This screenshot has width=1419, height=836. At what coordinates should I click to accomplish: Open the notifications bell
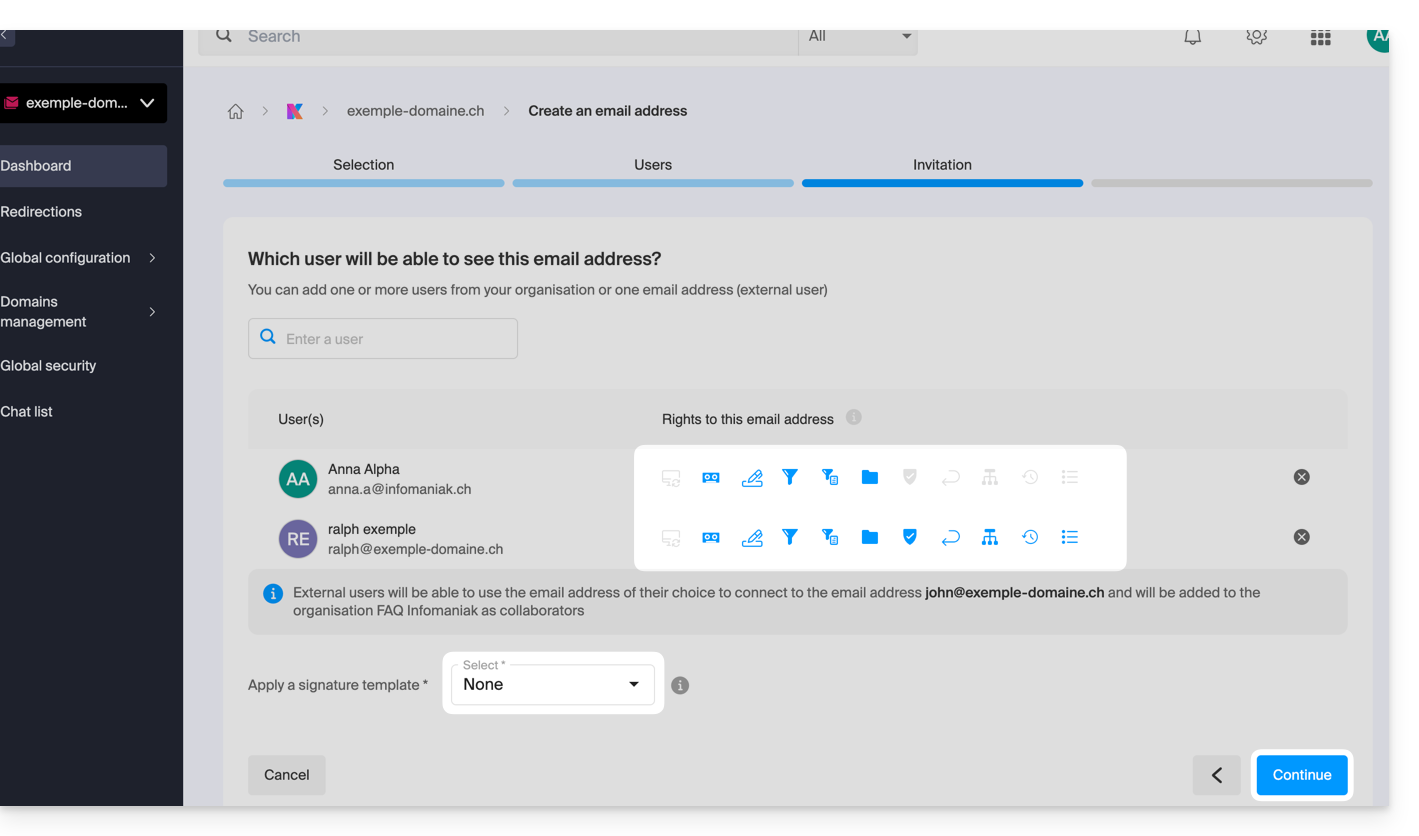1192,37
